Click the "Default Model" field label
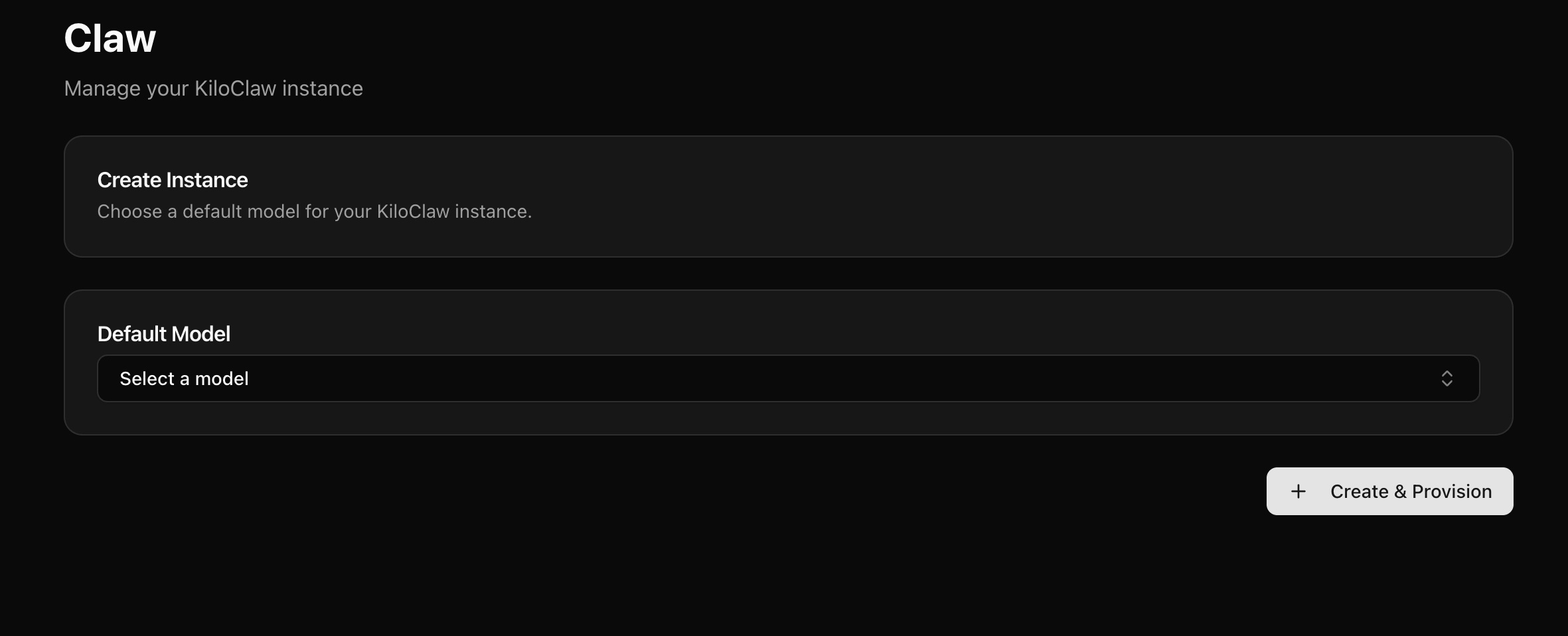Screen dimensions: 1568x636 click(164, 334)
